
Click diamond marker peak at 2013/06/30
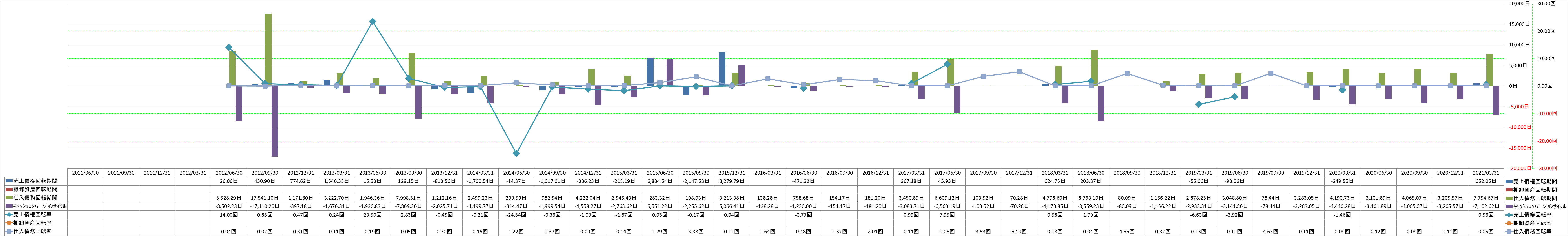tap(373, 21)
